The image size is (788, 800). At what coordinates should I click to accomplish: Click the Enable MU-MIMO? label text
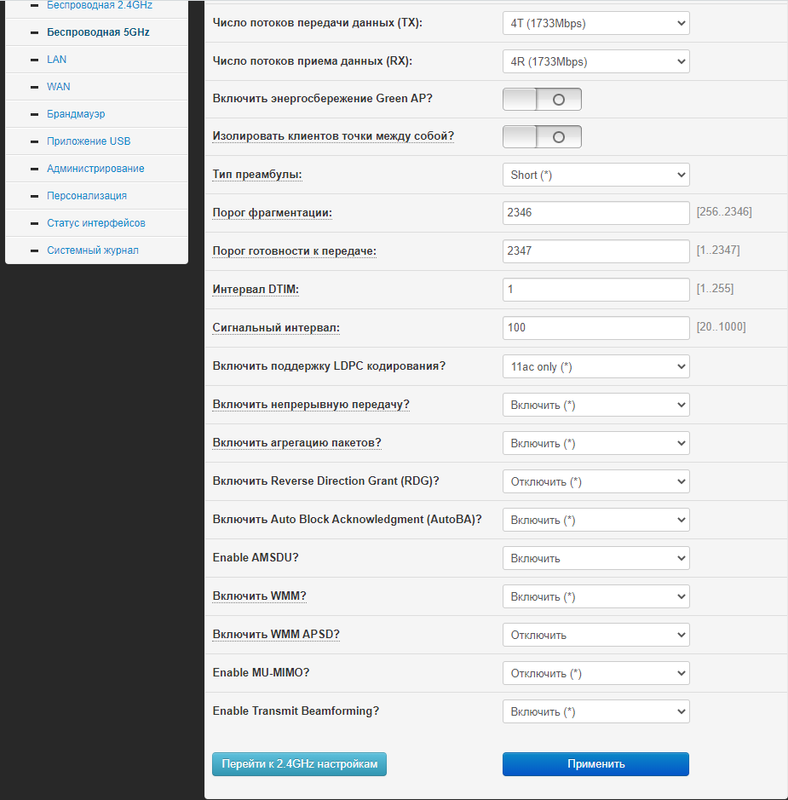261,672
